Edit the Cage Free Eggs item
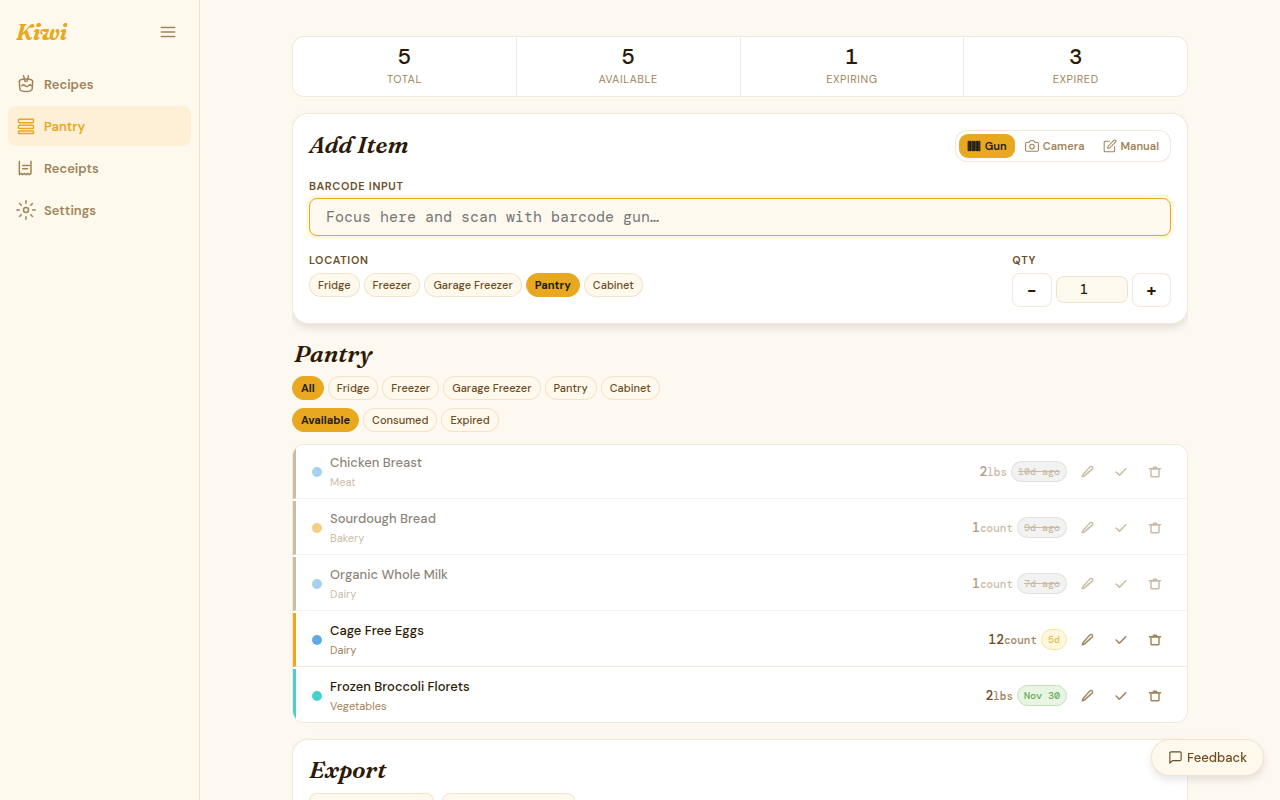Viewport: 1280px width, 800px height. [1087, 640]
